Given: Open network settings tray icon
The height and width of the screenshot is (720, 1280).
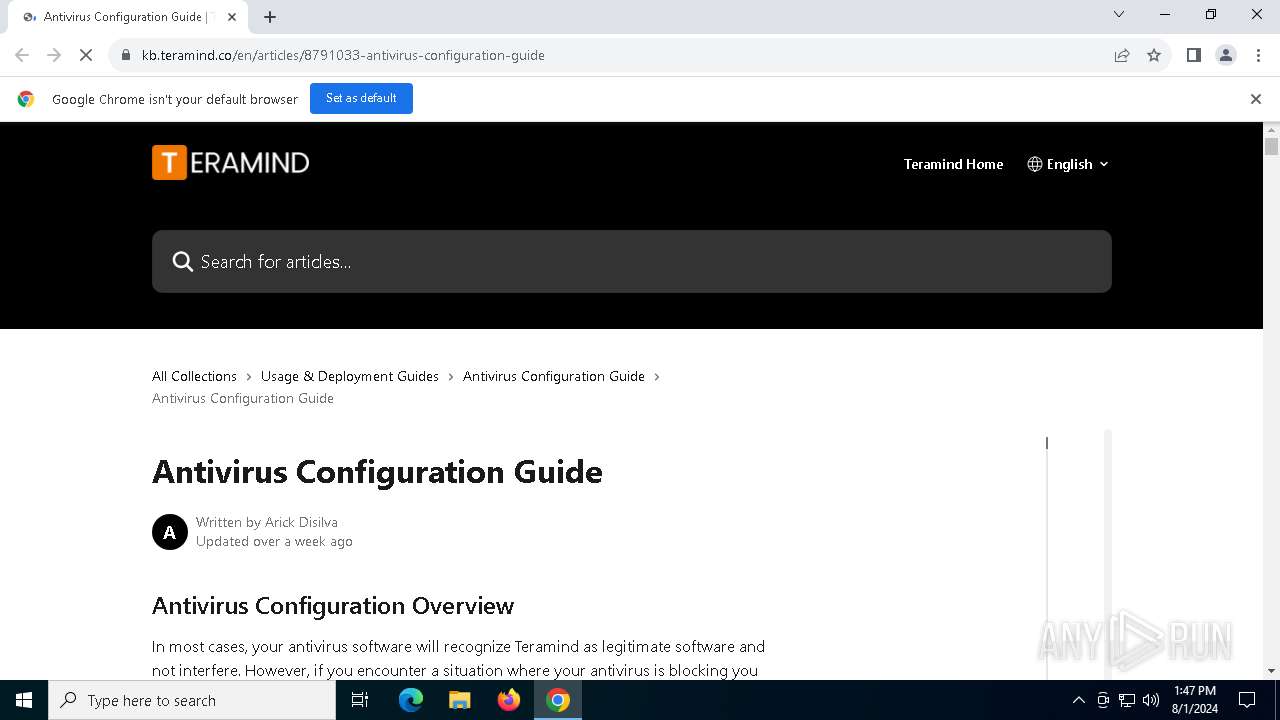Looking at the screenshot, I should (1127, 700).
